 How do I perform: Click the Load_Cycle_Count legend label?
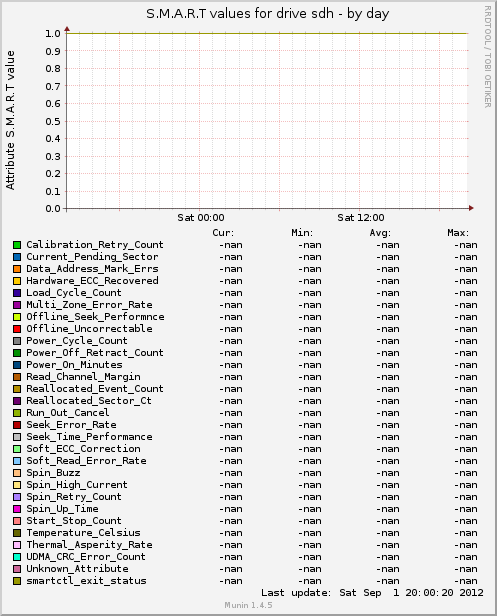click(74, 293)
